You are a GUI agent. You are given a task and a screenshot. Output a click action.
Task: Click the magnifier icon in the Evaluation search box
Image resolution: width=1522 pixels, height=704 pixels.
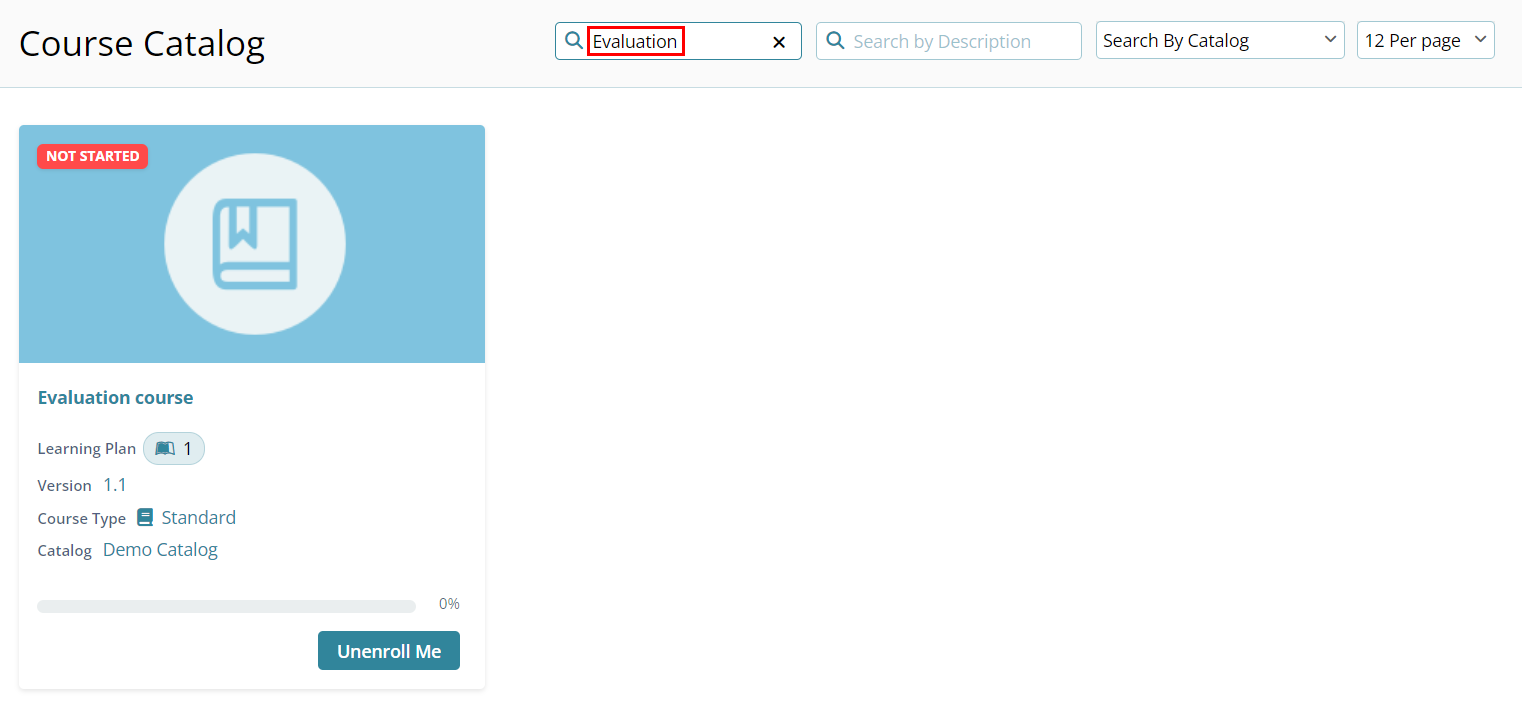tap(574, 41)
